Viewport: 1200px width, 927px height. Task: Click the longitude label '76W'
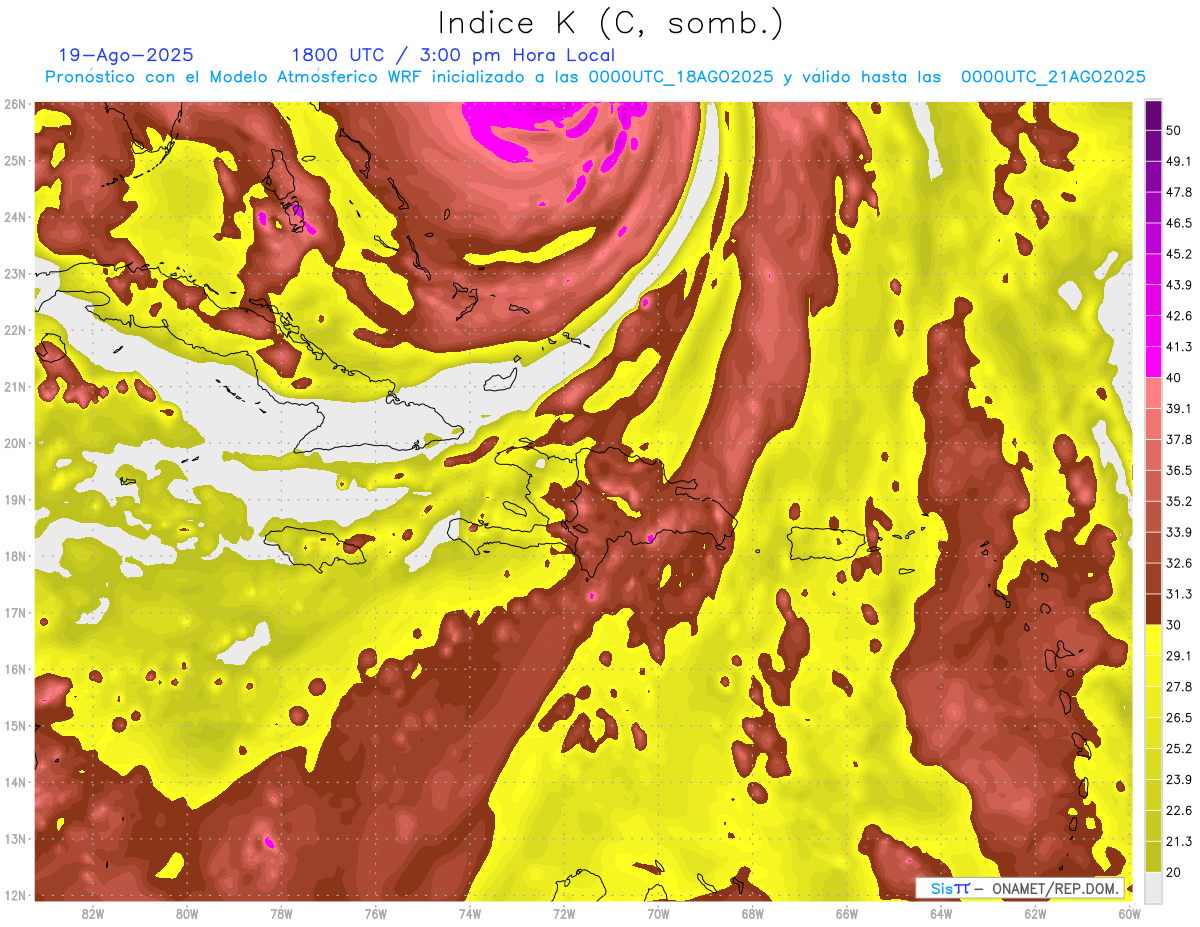tap(375, 913)
